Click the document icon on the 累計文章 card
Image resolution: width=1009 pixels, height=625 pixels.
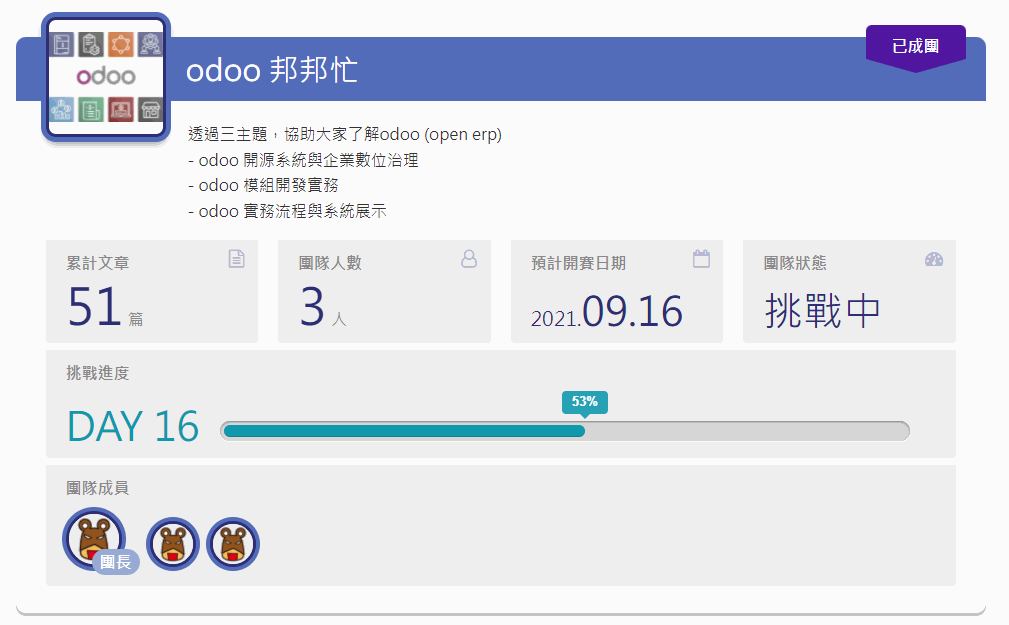click(236, 258)
